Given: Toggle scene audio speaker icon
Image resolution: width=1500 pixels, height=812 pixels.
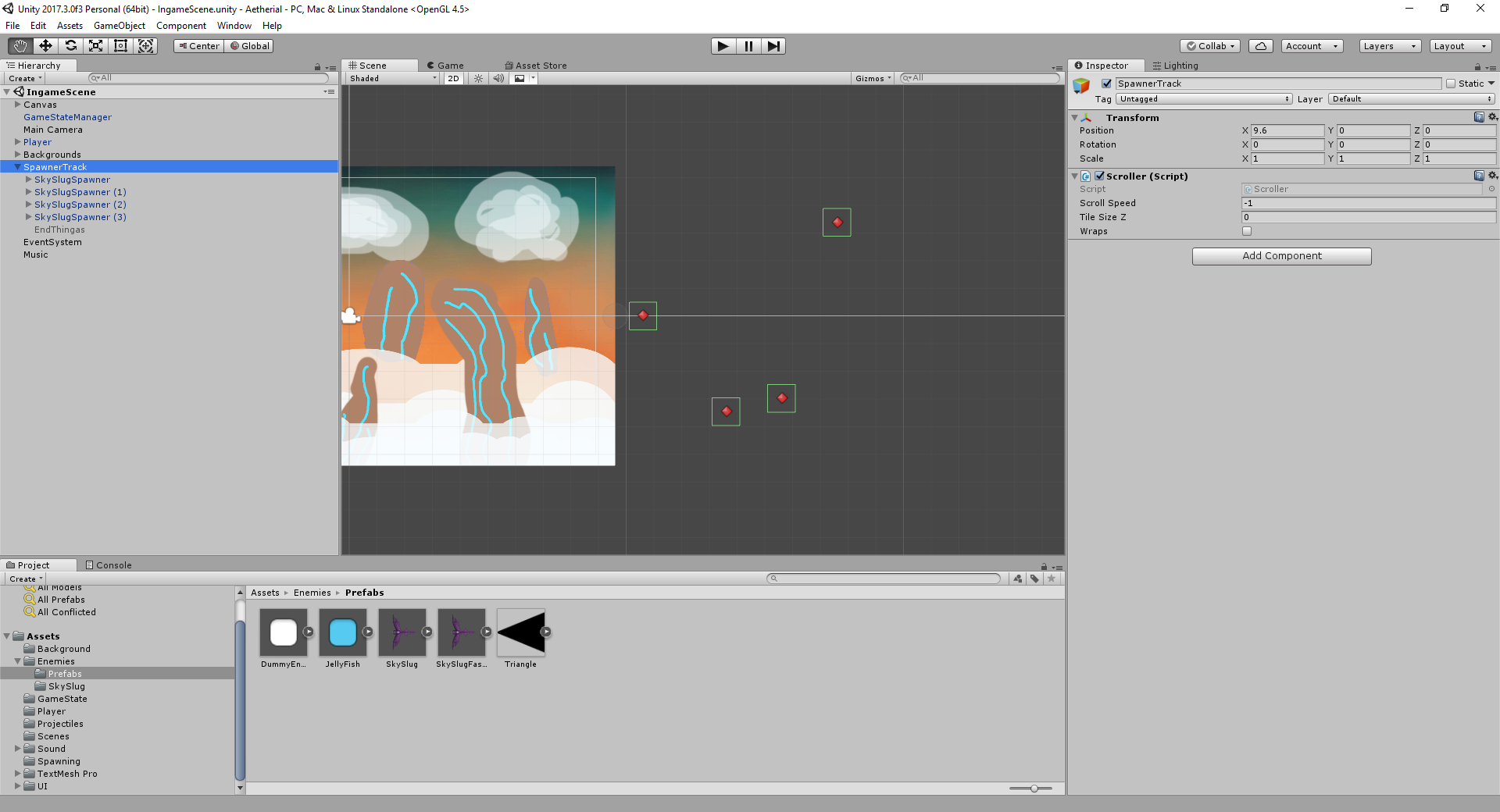Looking at the screenshot, I should click(498, 79).
